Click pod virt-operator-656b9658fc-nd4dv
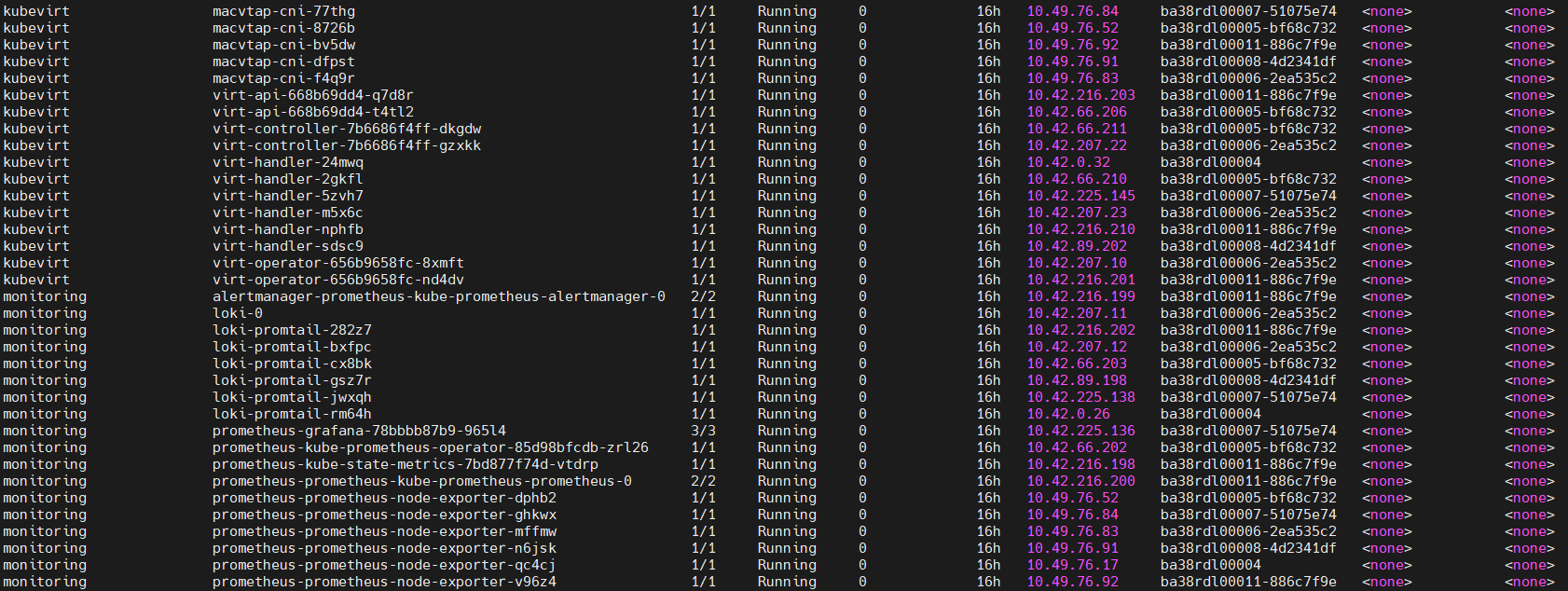 pos(338,280)
